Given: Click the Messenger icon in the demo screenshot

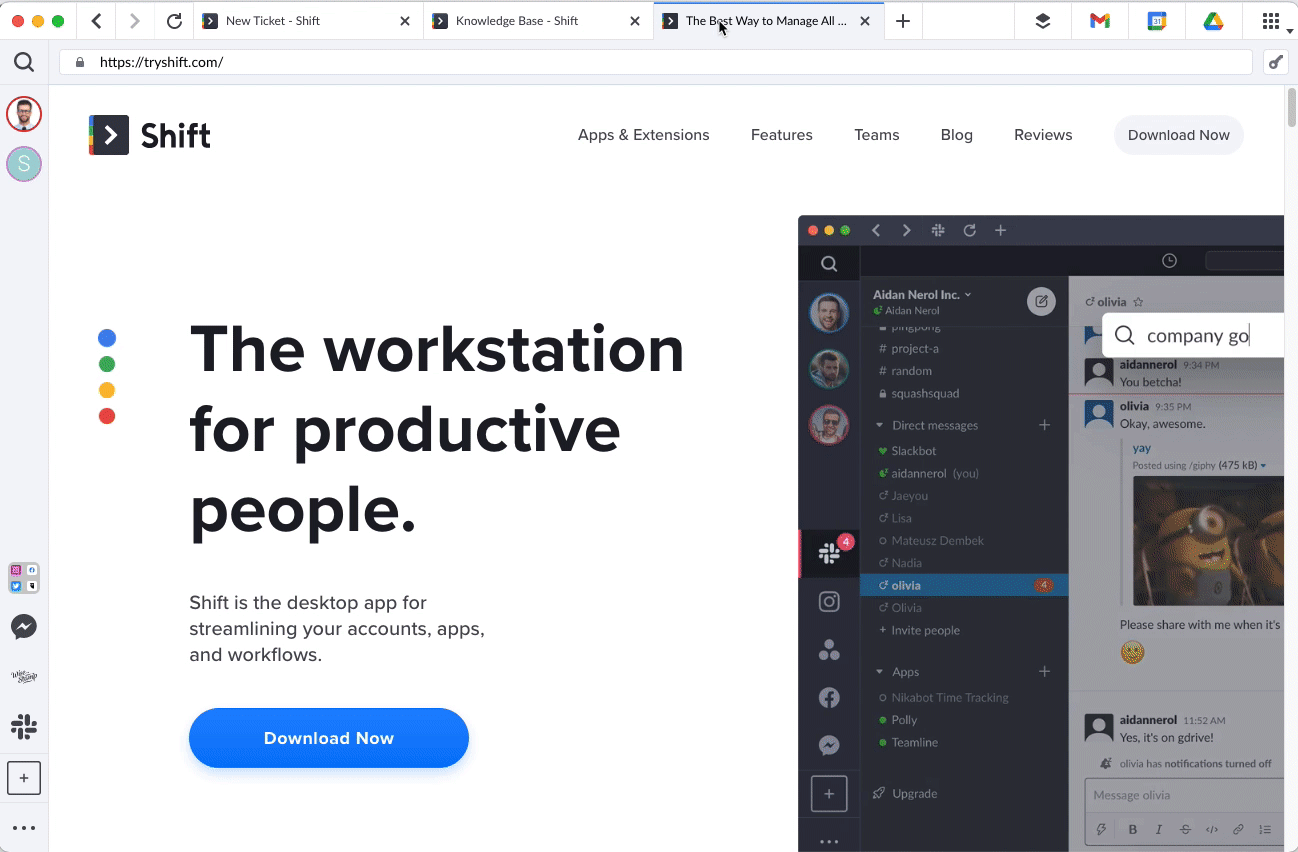Looking at the screenshot, I should [829, 746].
